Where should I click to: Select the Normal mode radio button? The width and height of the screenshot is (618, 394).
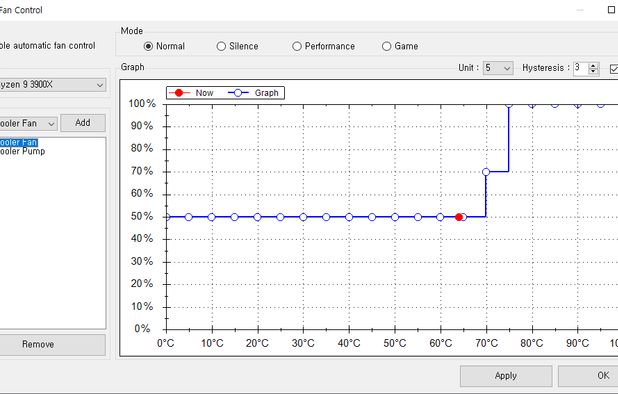pos(148,46)
